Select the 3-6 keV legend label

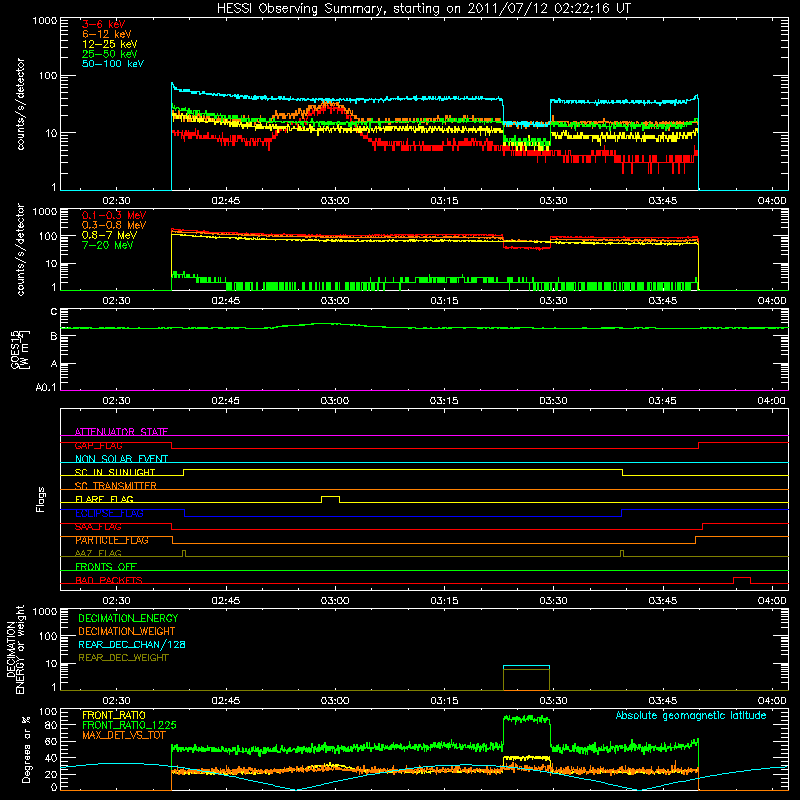click(x=104, y=24)
